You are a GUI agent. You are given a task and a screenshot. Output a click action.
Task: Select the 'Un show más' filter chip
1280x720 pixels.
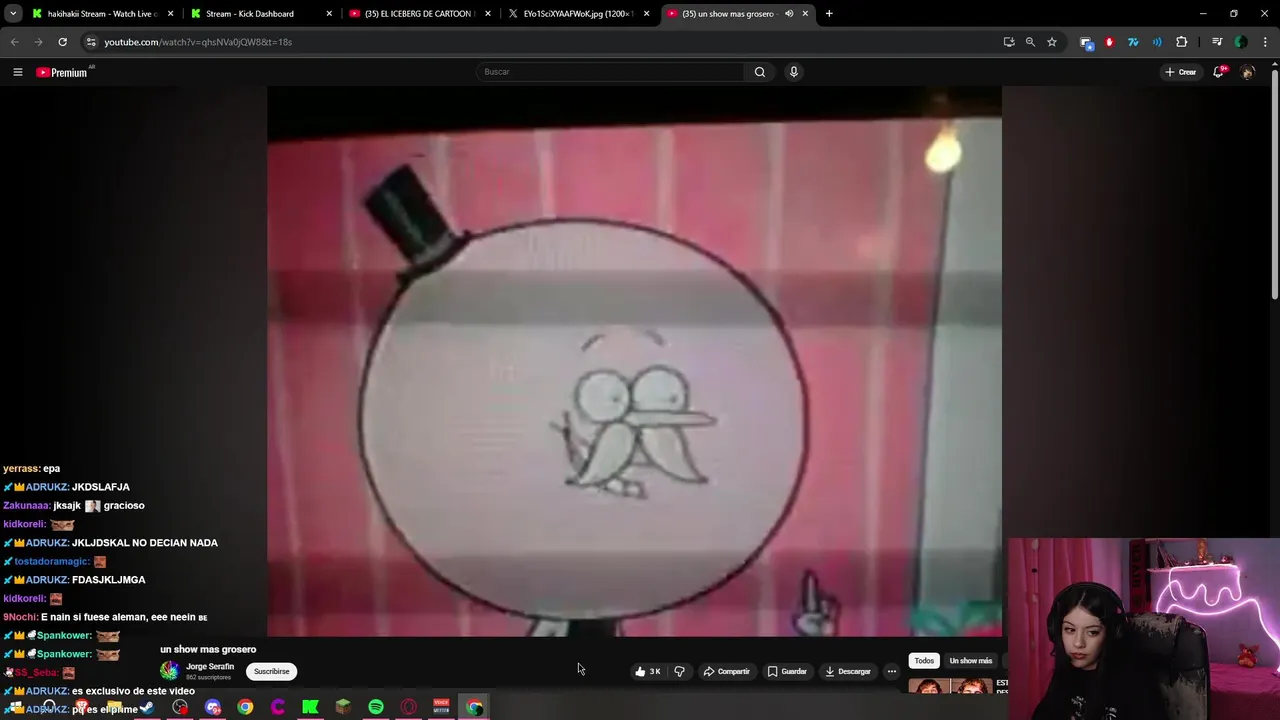(x=970, y=661)
